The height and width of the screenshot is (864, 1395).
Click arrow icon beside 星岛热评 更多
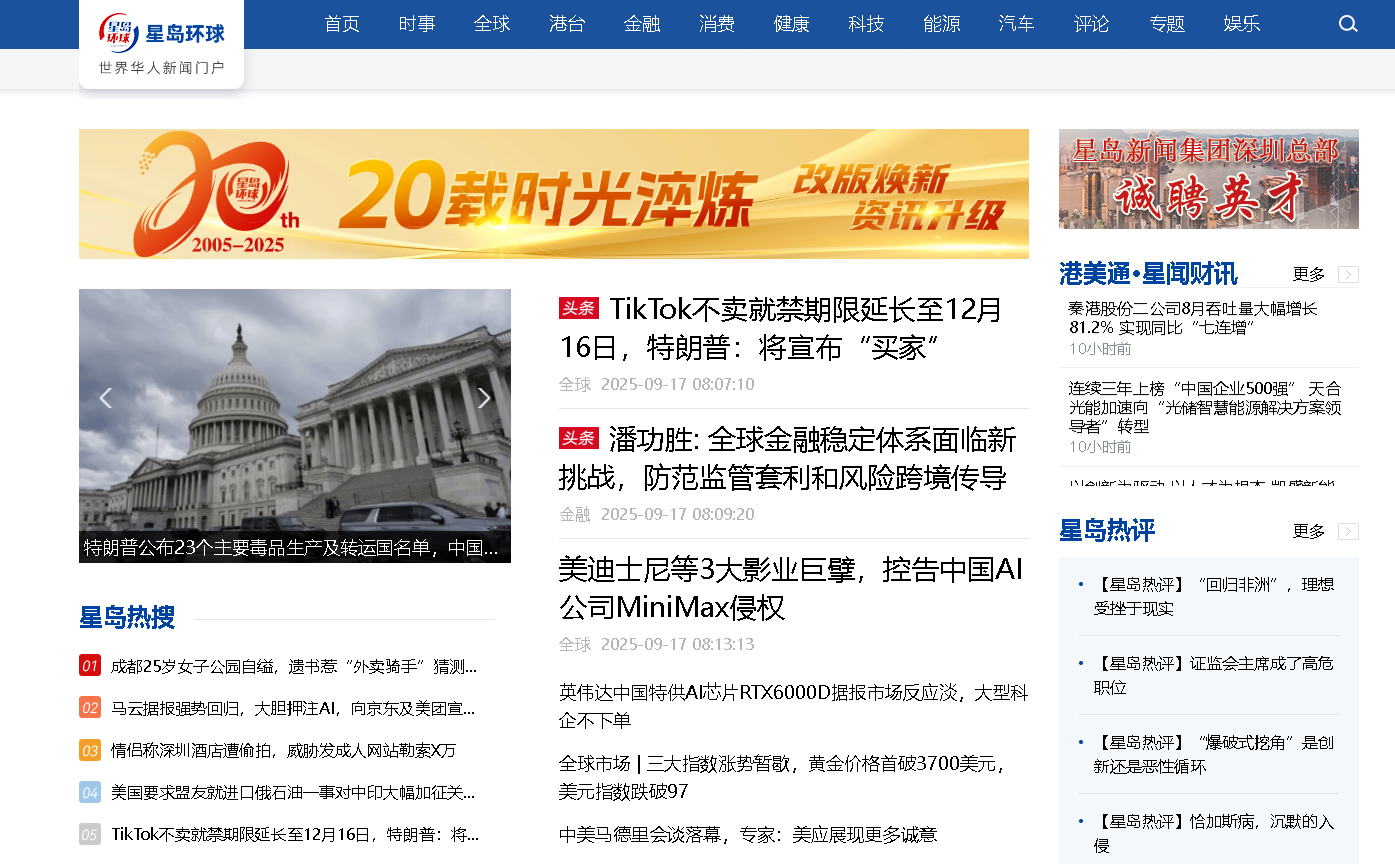[x=1348, y=531]
